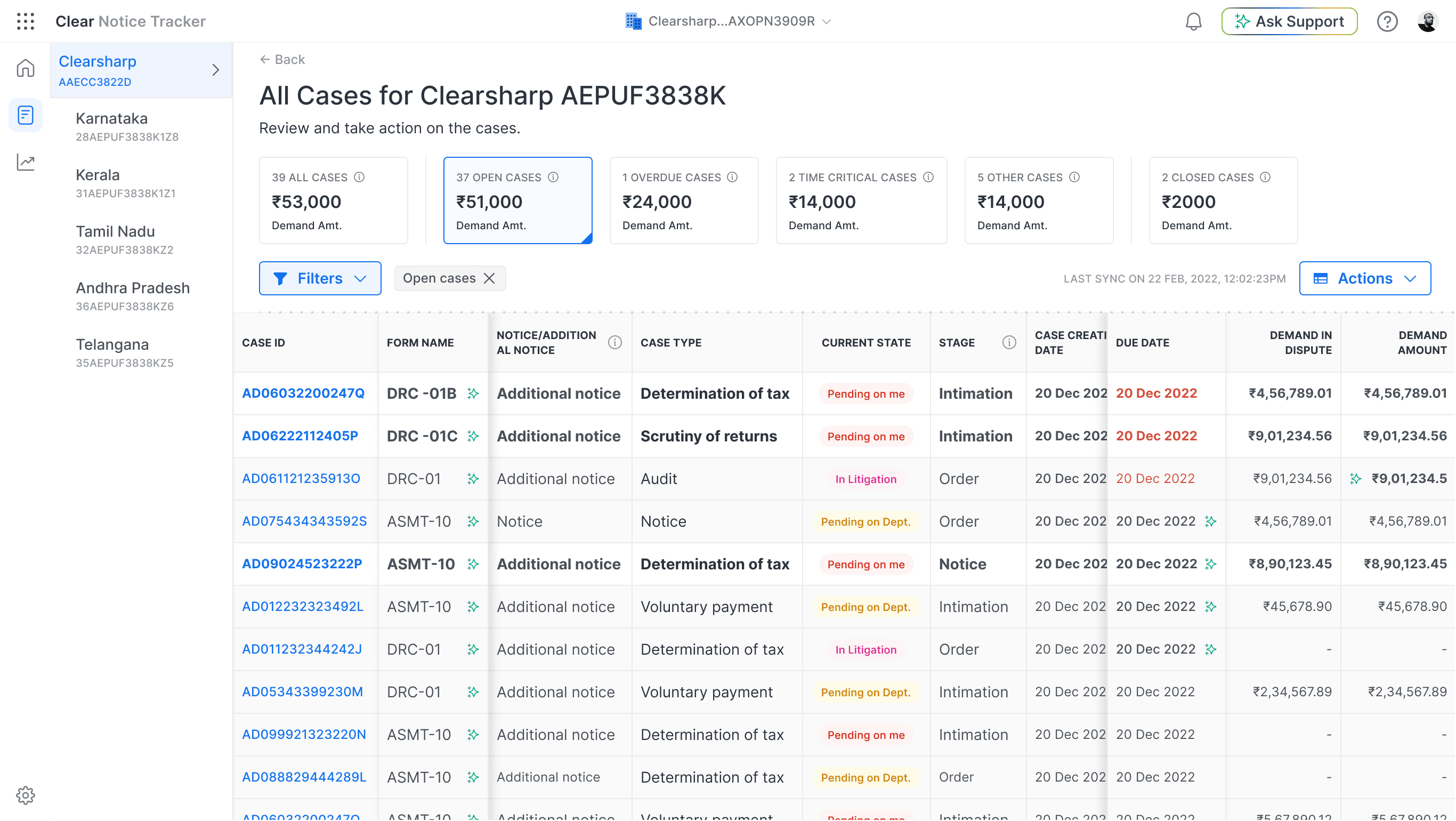Open user profile avatar
The width and height of the screenshot is (1456, 821).
click(1427, 21)
